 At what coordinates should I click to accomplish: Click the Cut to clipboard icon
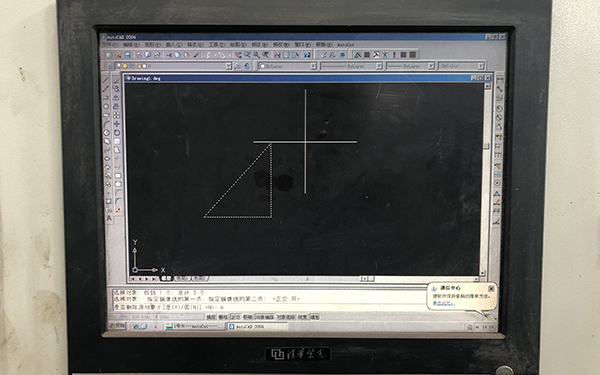pos(169,55)
